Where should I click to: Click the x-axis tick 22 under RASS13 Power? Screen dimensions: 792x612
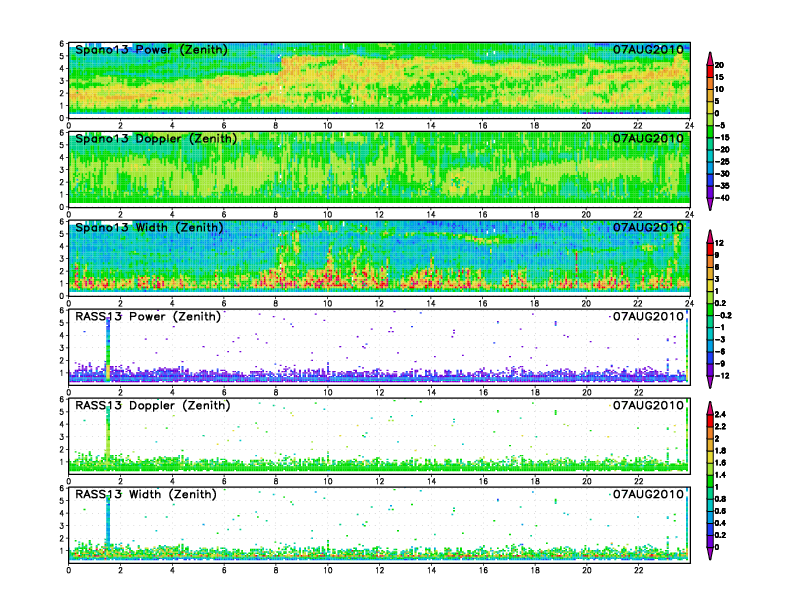(638, 392)
